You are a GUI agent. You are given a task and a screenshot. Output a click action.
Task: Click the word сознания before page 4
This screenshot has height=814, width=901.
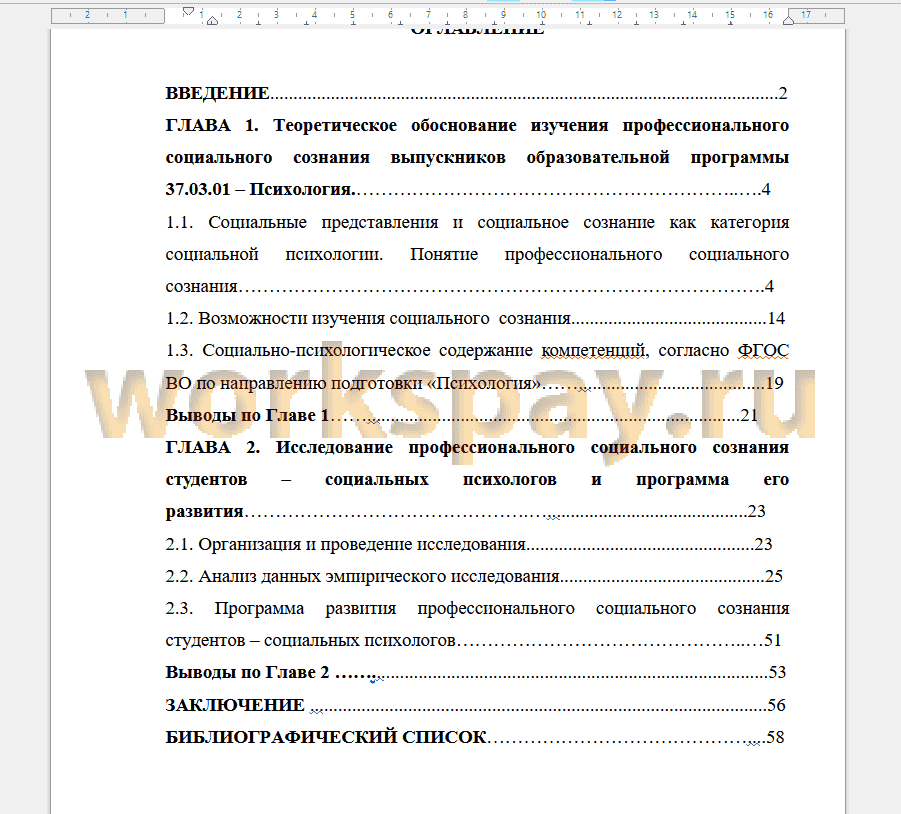pos(202,286)
